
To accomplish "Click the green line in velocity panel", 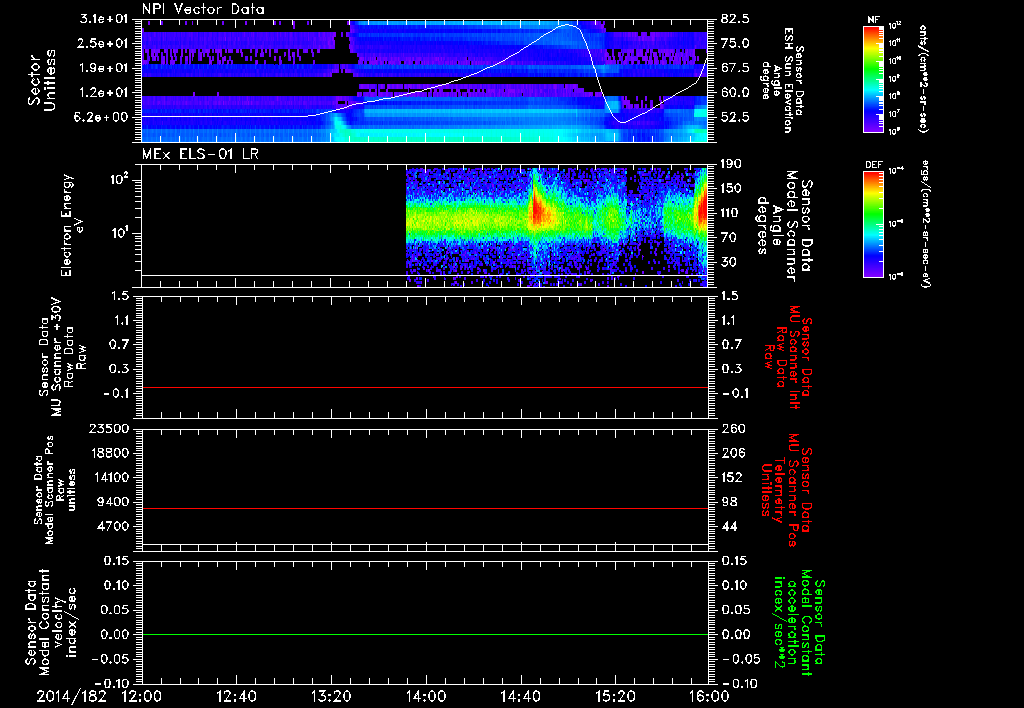I will pyautogui.click(x=425, y=634).
